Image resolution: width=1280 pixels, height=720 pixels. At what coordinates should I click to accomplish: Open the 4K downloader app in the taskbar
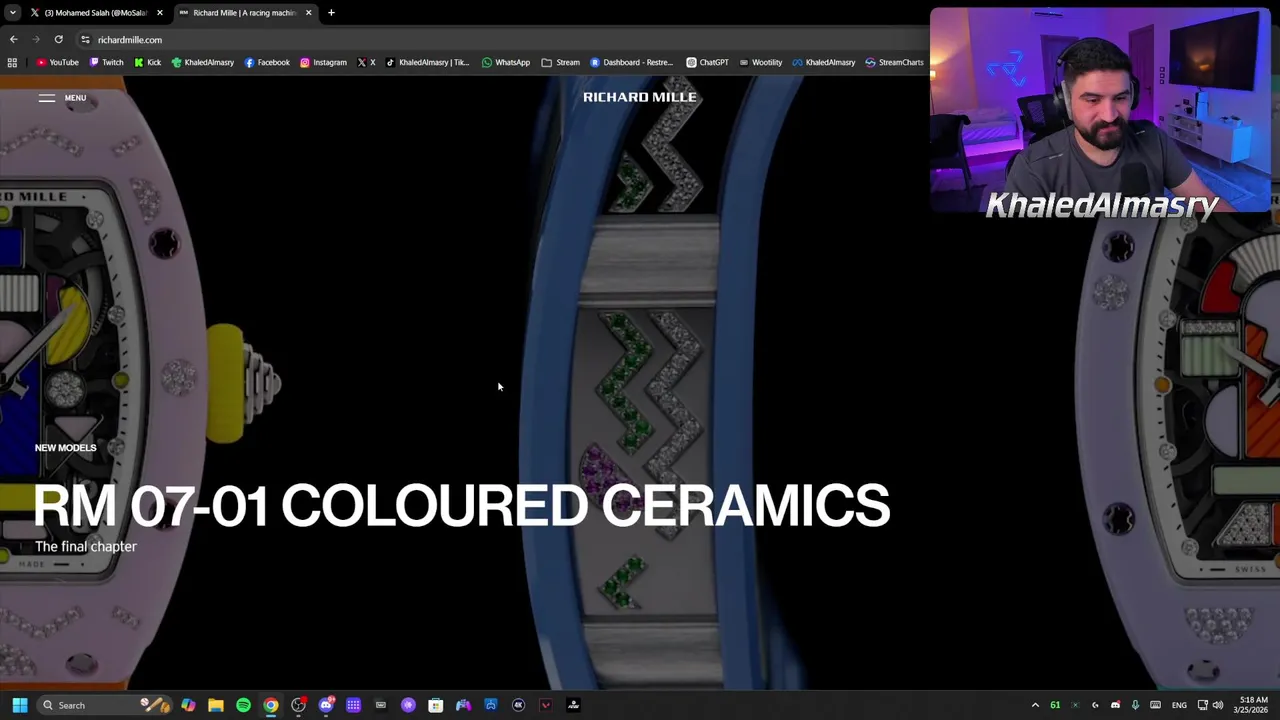point(518,705)
